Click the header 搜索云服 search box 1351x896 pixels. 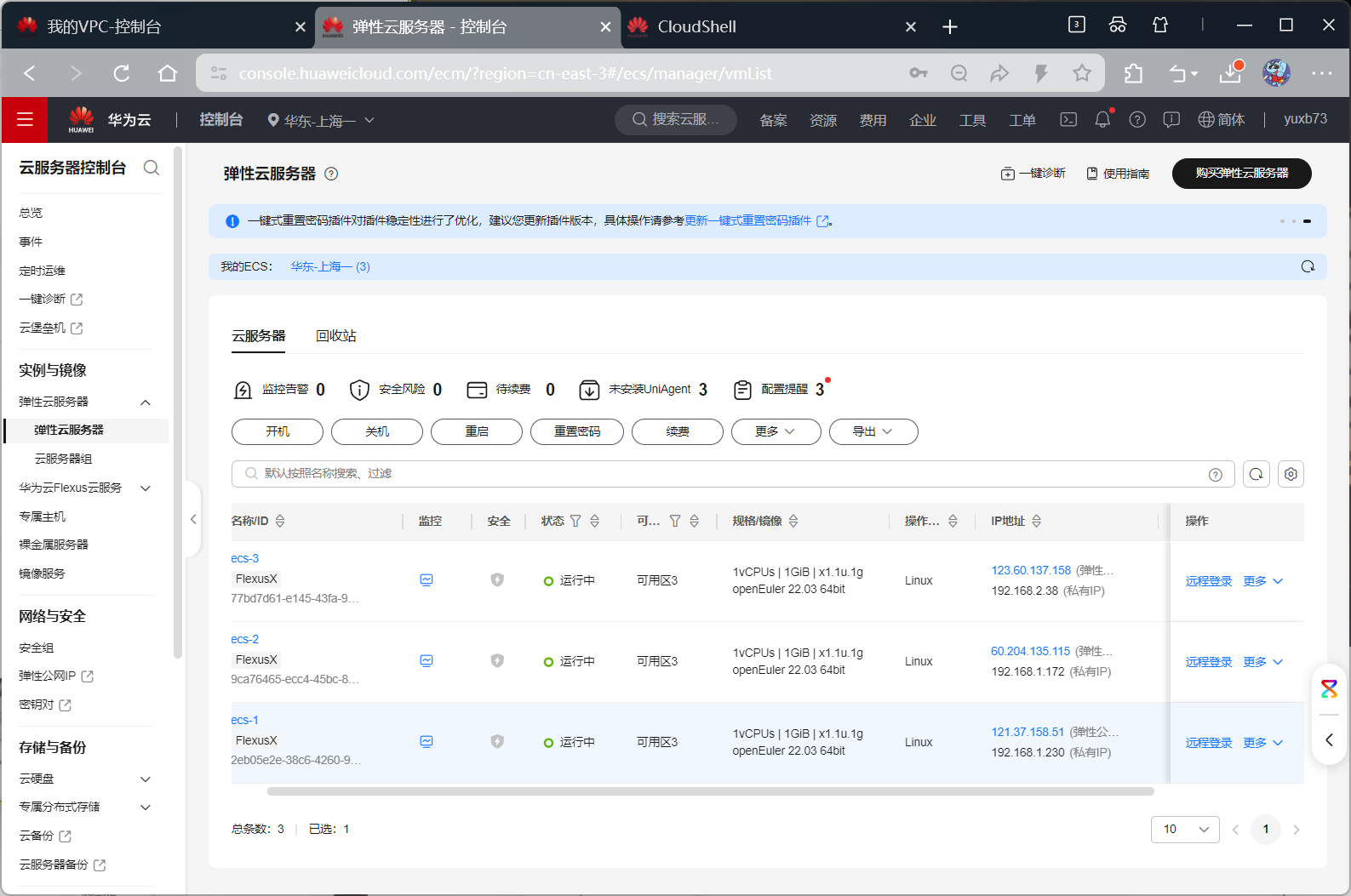676,120
